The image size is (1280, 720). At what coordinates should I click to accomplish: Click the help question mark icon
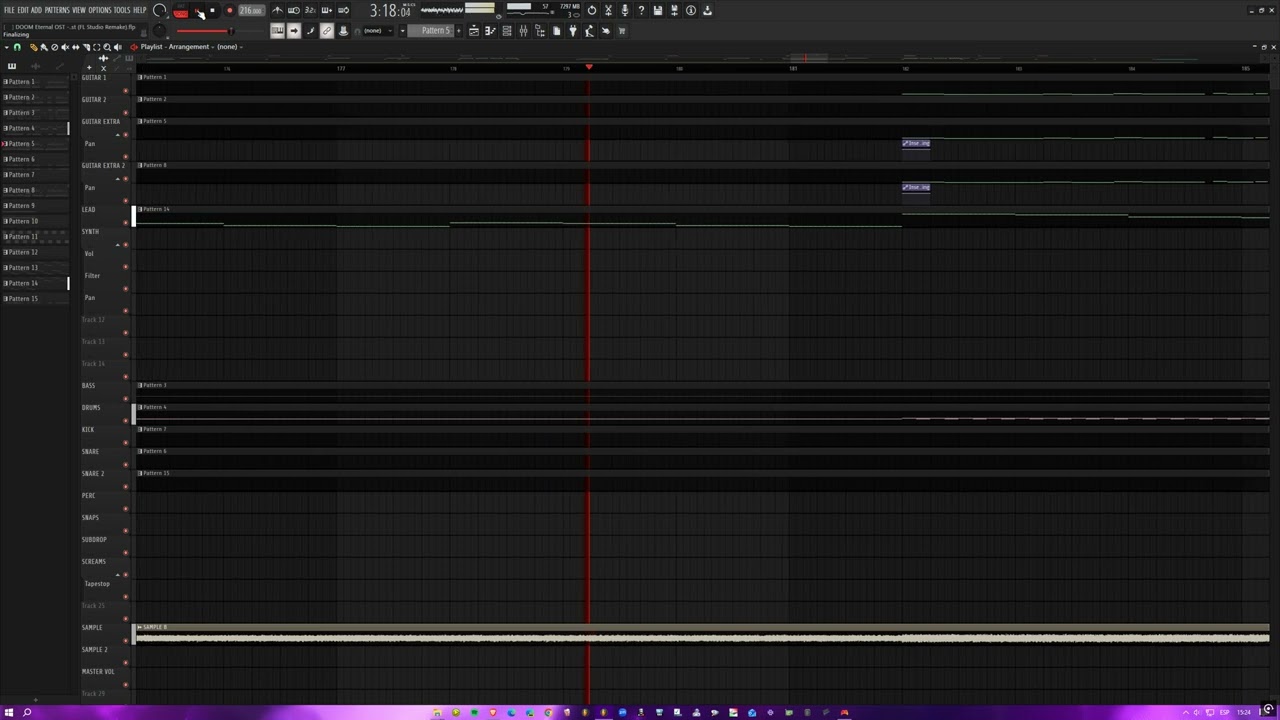[641, 11]
